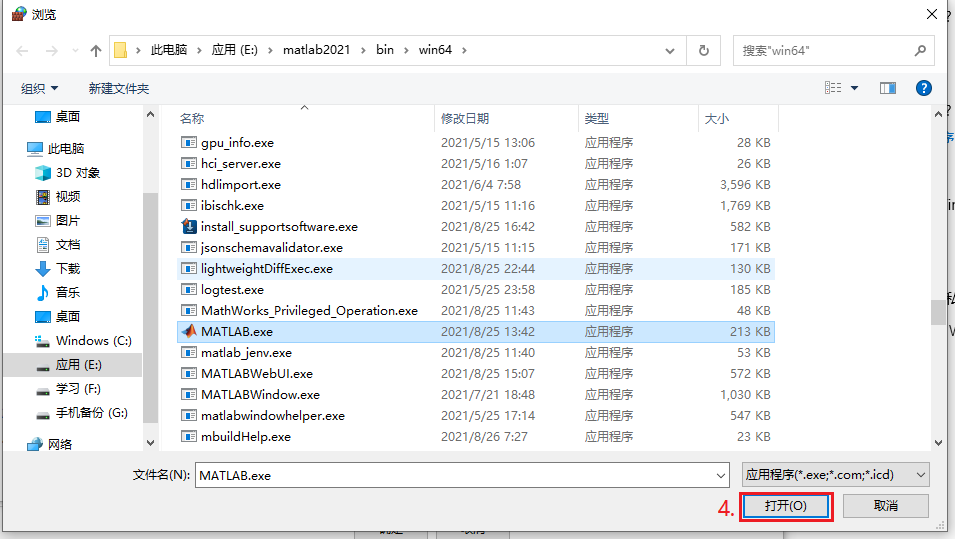
Task: Open recent locations dropdown arrow
Action: 76,51
